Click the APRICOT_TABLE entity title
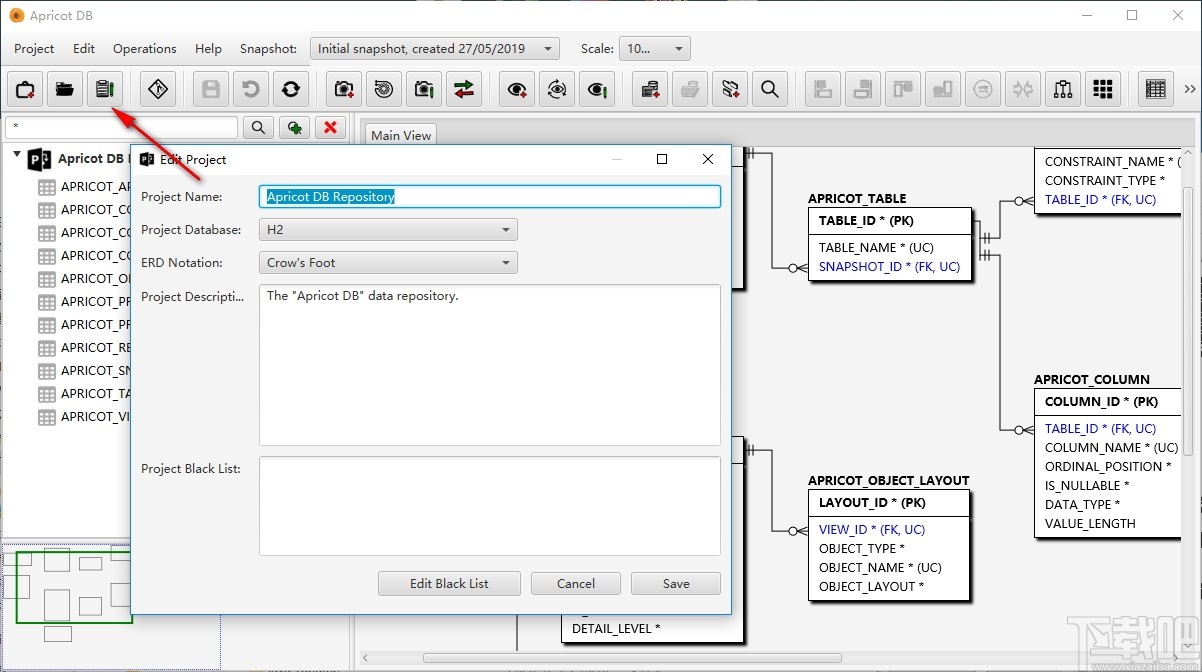The height and width of the screenshot is (672, 1202). click(x=857, y=199)
